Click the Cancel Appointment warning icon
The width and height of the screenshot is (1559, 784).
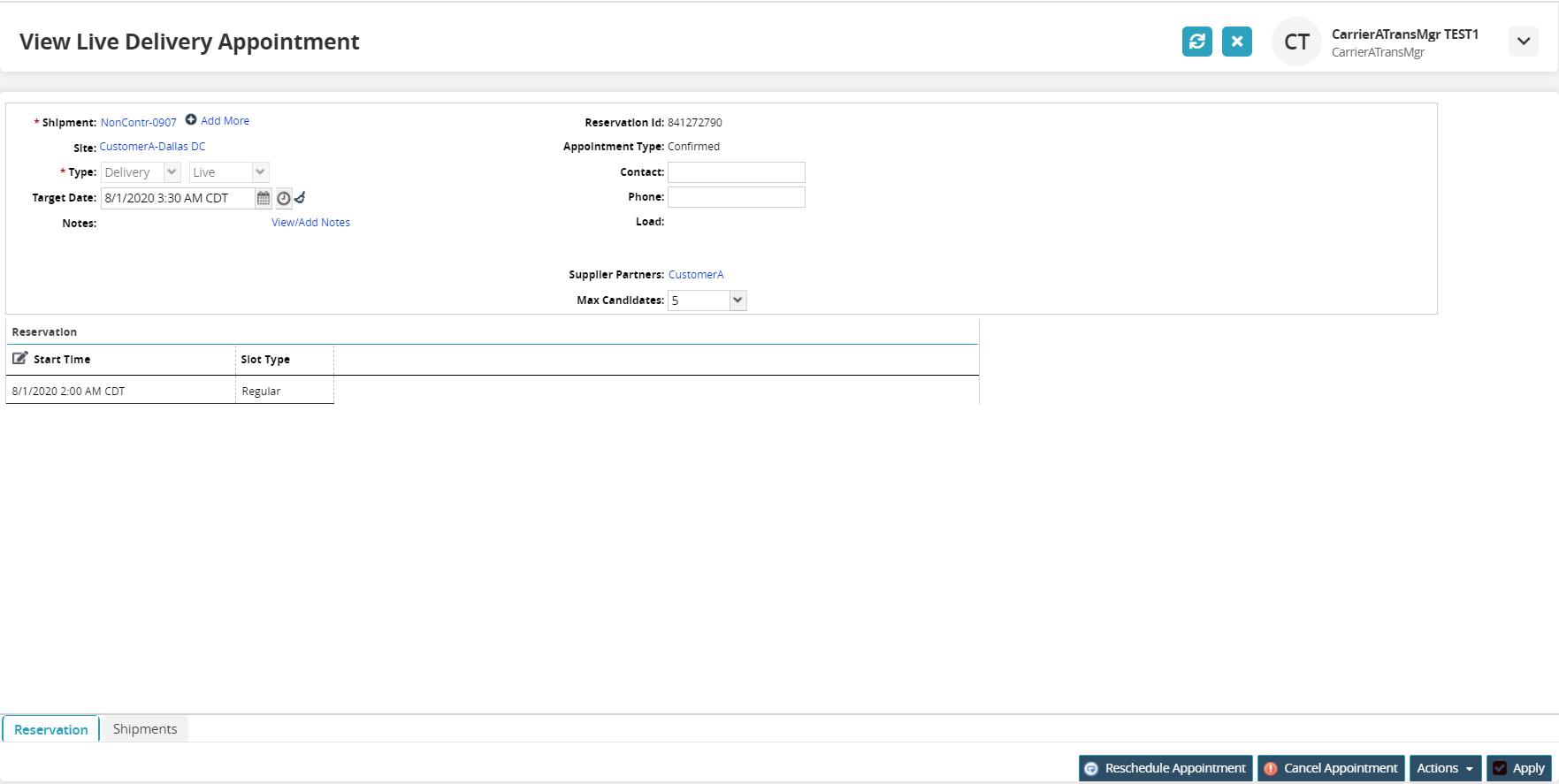(x=1271, y=769)
